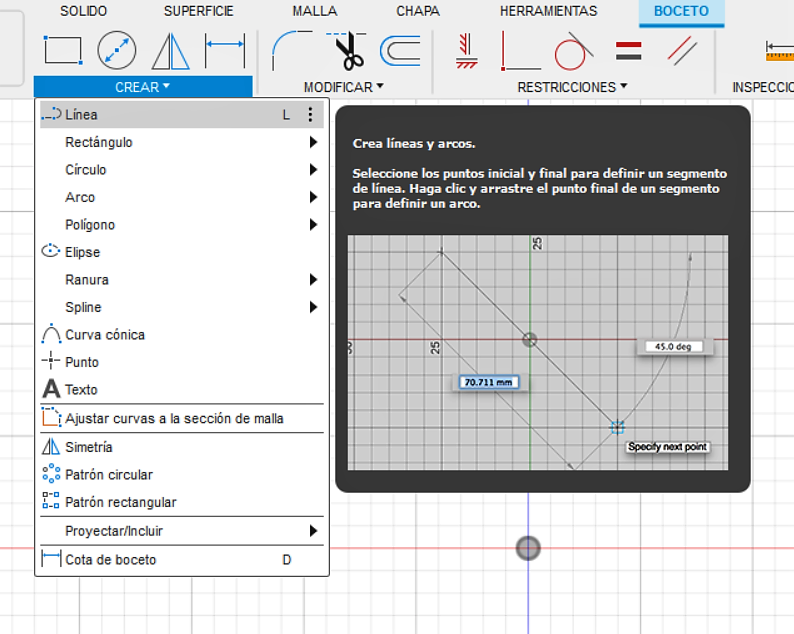Click the mirror triangle icon in toolbar
The width and height of the screenshot is (794, 634).
[x=171, y=51]
